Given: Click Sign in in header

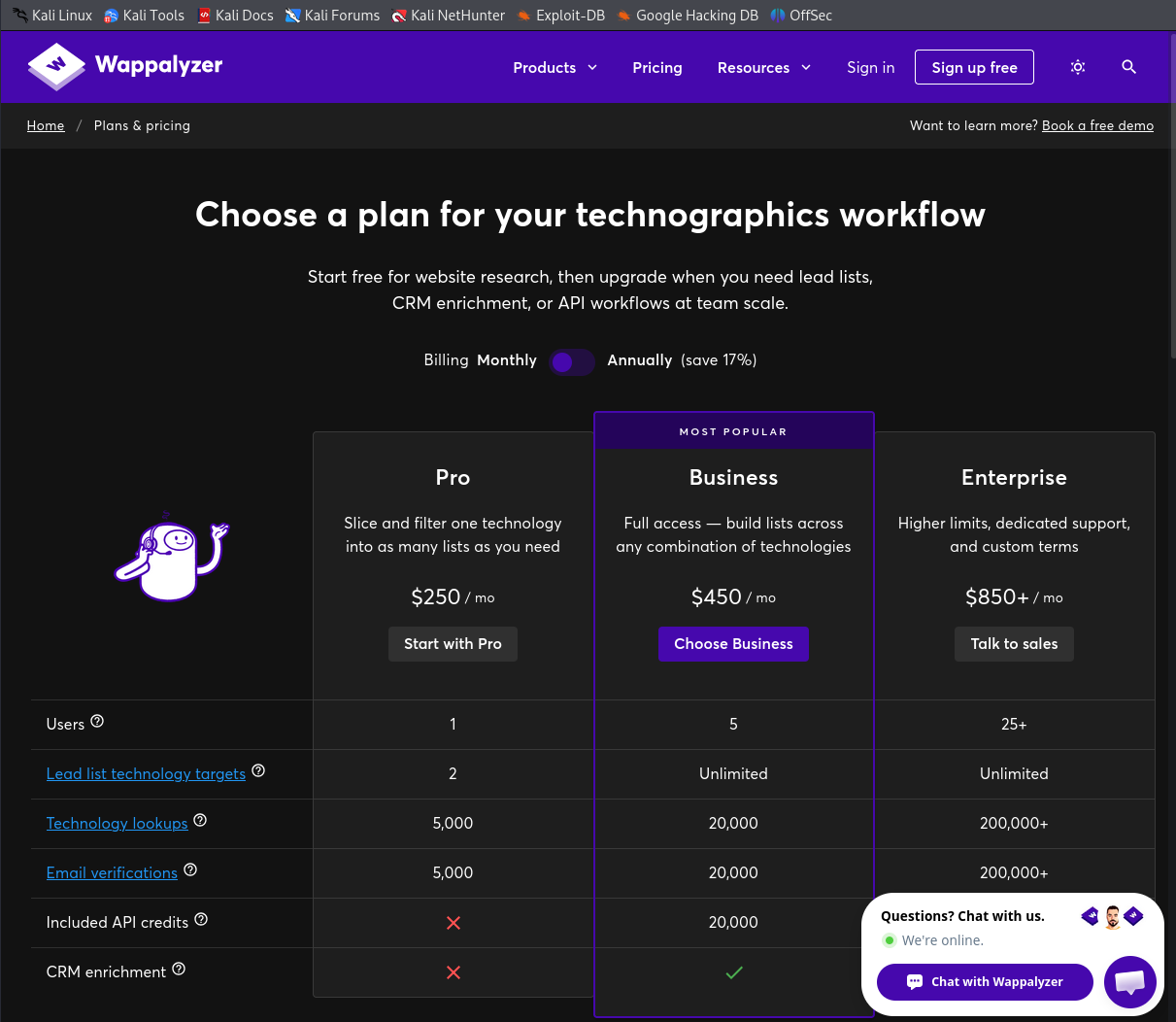Looking at the screenshot, I should click(871, 67).
